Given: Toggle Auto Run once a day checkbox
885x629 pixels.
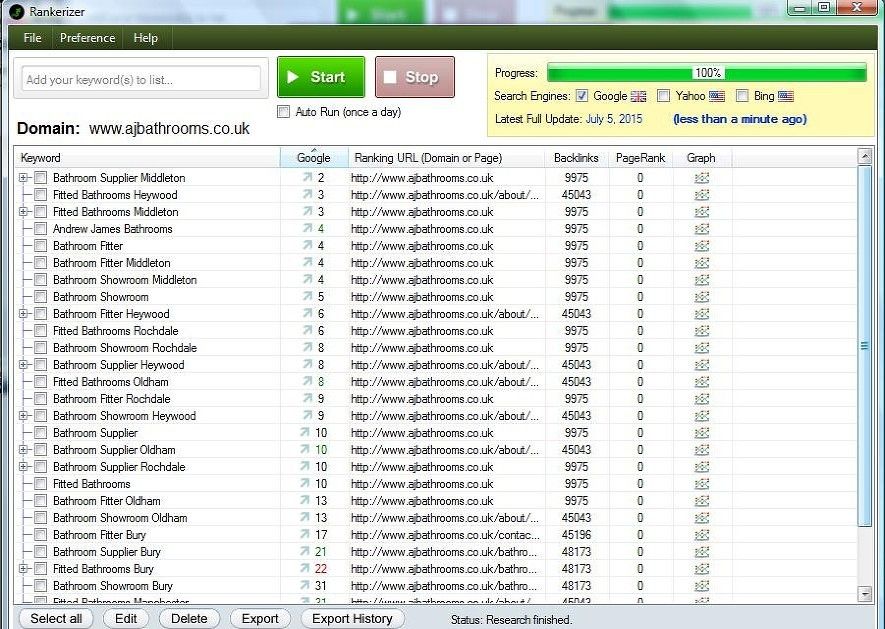Looking at the screenshot, I should click(x=283, y=112).
